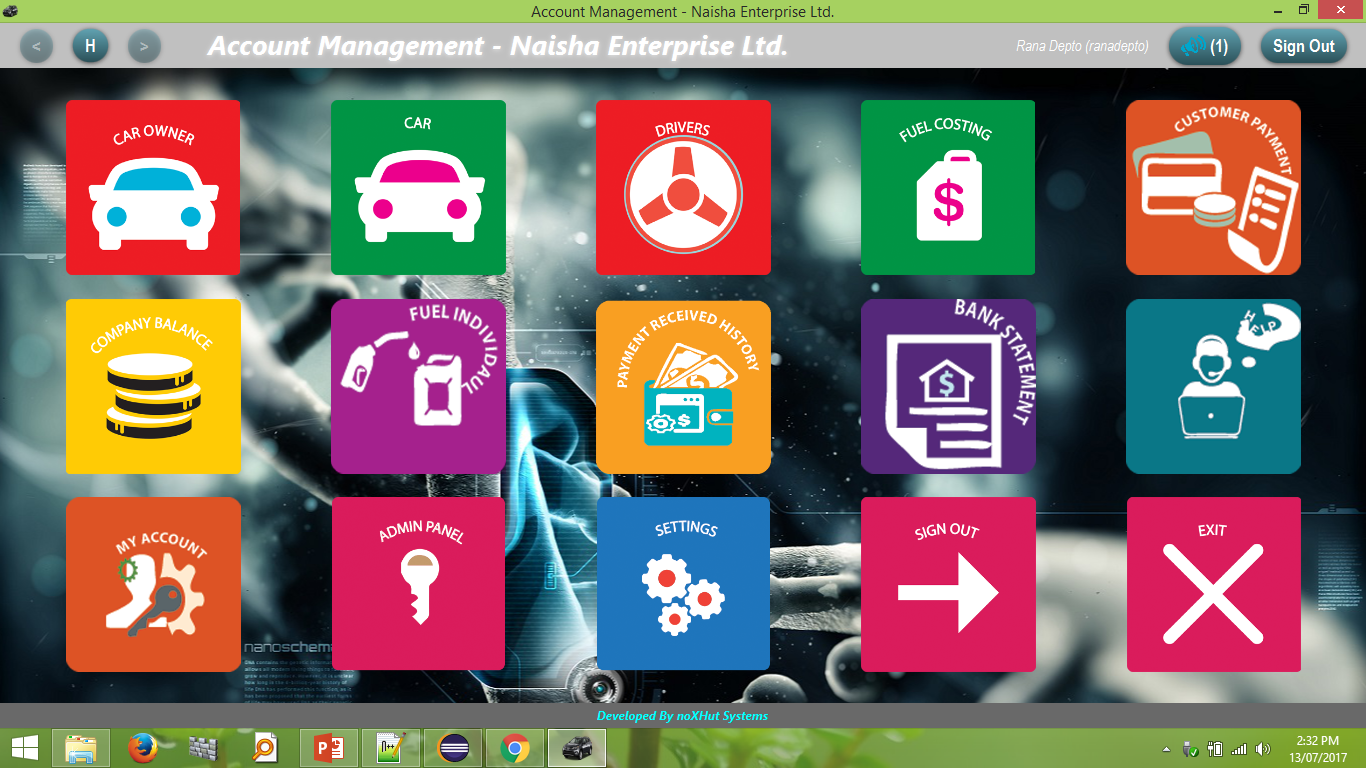Open Notepad++ from the taskbar
The width and height of the screenshot is (1366, 768).
[390, 748]
